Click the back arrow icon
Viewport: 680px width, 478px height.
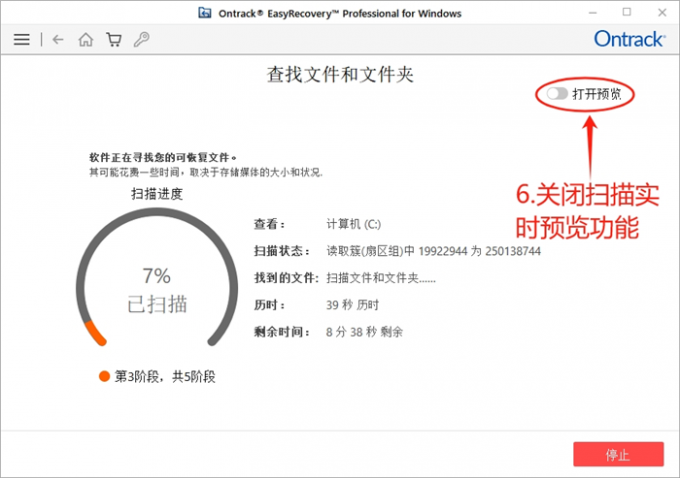click(58, 40)
